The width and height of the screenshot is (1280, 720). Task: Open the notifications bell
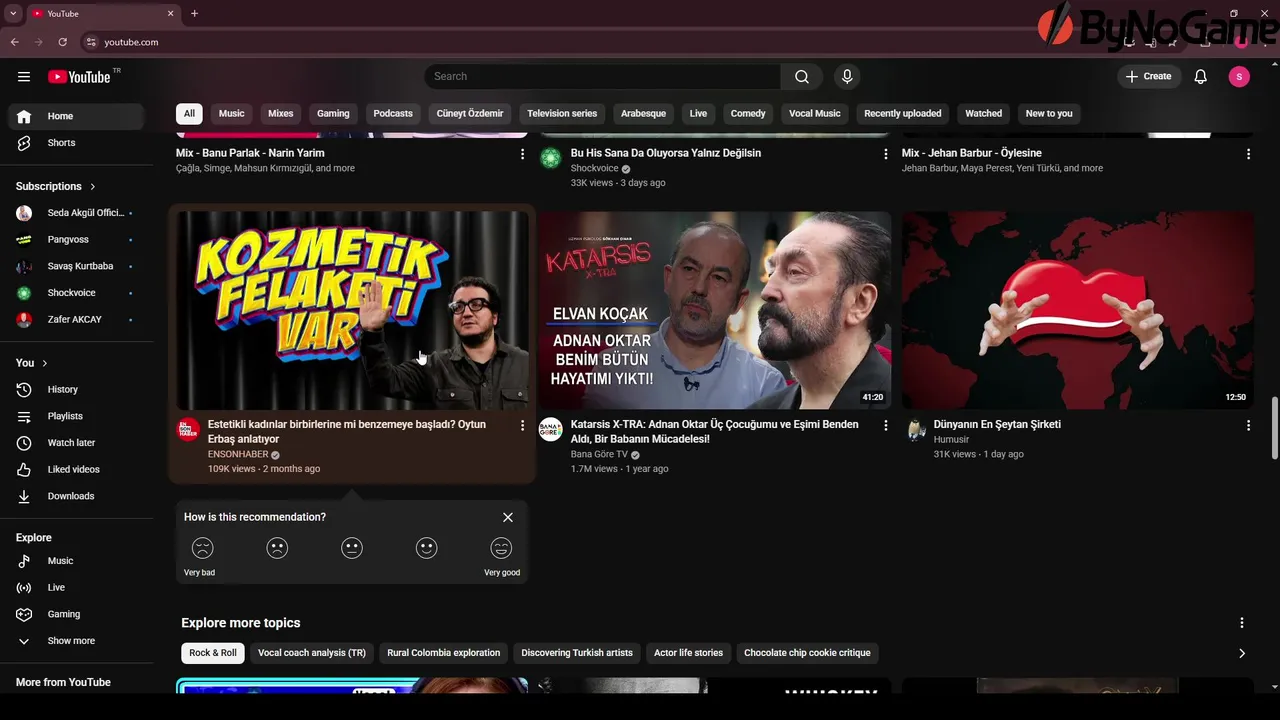[1201, 77]
